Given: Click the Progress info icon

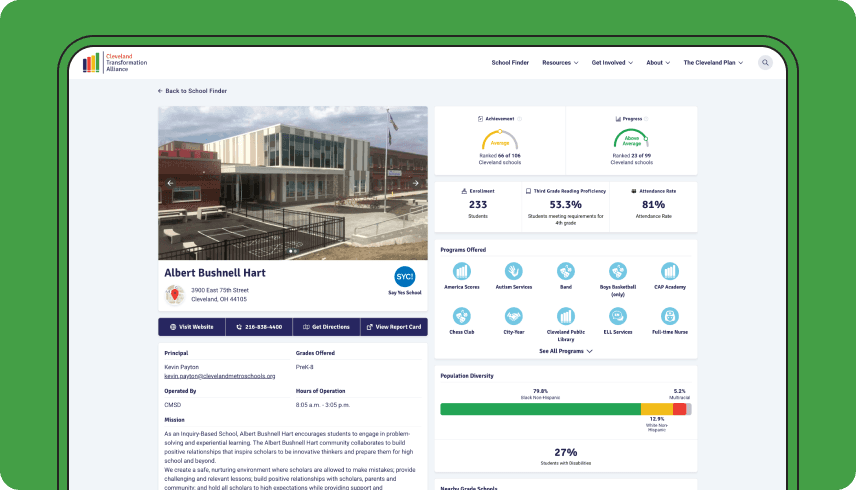Looking at the screenshot, I should tap(646, 119).
